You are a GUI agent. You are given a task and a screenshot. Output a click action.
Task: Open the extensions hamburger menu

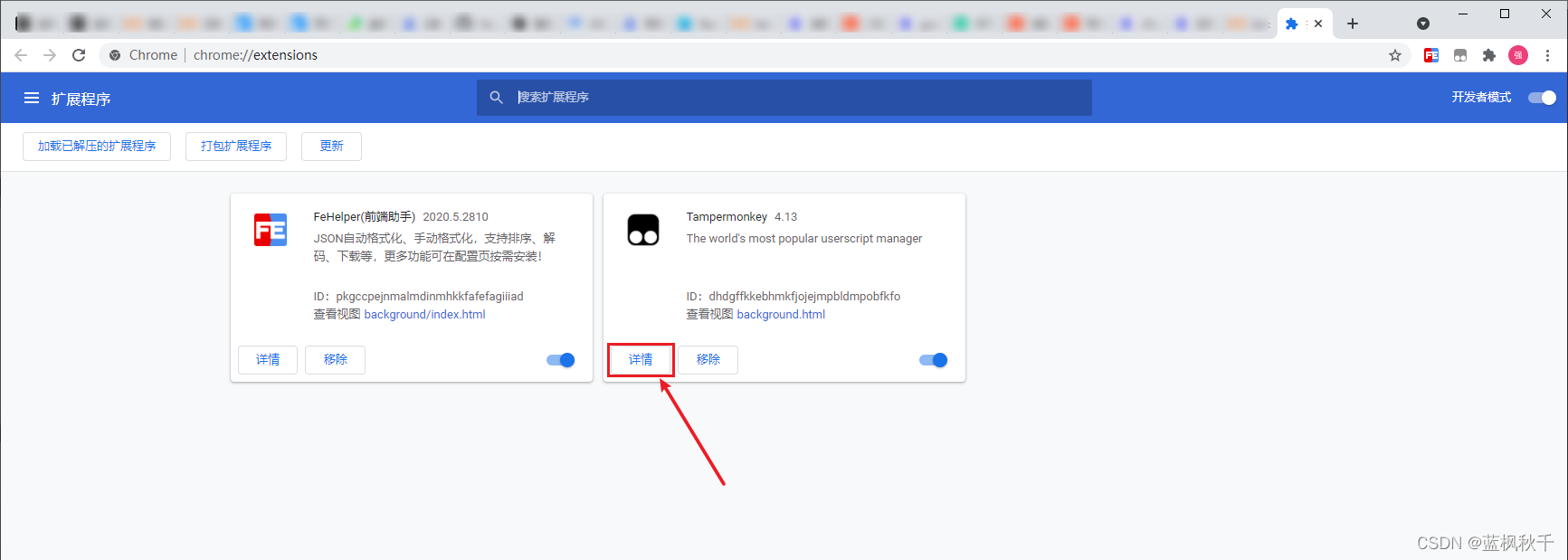(x=32, y=98)
